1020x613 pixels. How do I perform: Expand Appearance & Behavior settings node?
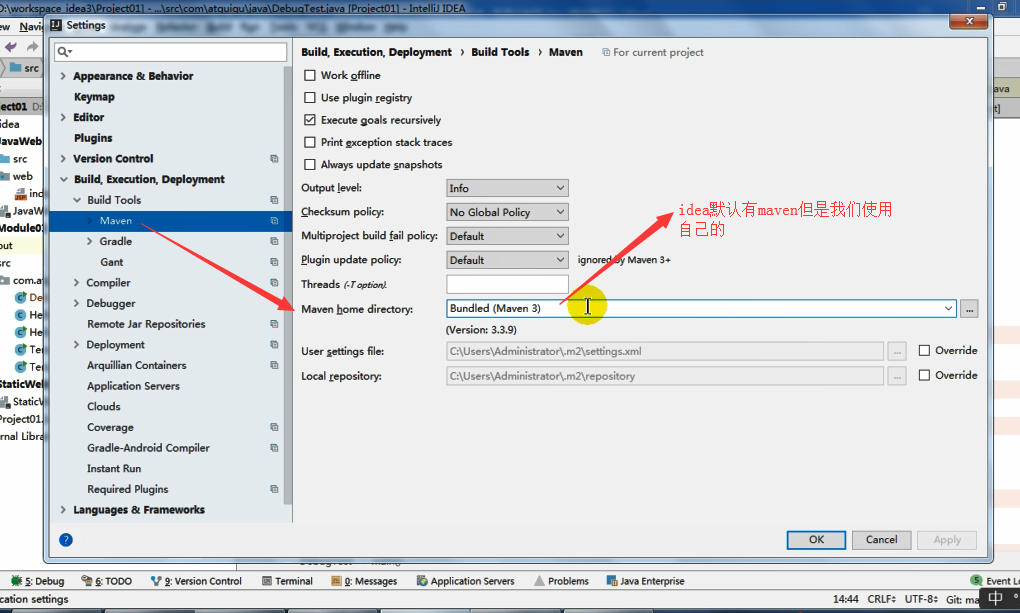pos(63,76)
